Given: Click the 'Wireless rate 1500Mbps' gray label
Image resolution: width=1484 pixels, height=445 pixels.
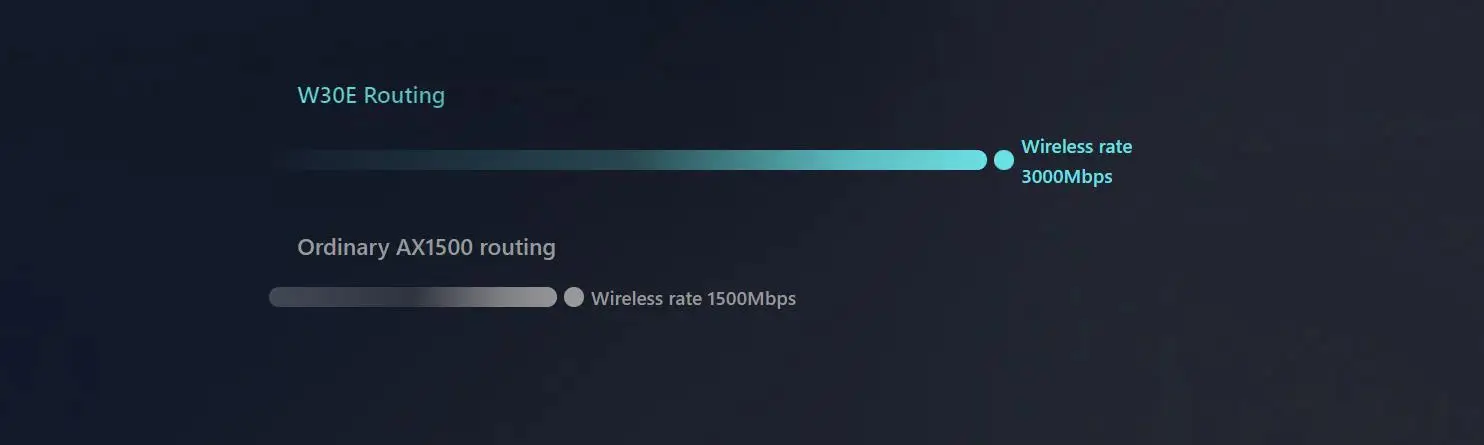Looking at the screenshot, I should point(693,298).
